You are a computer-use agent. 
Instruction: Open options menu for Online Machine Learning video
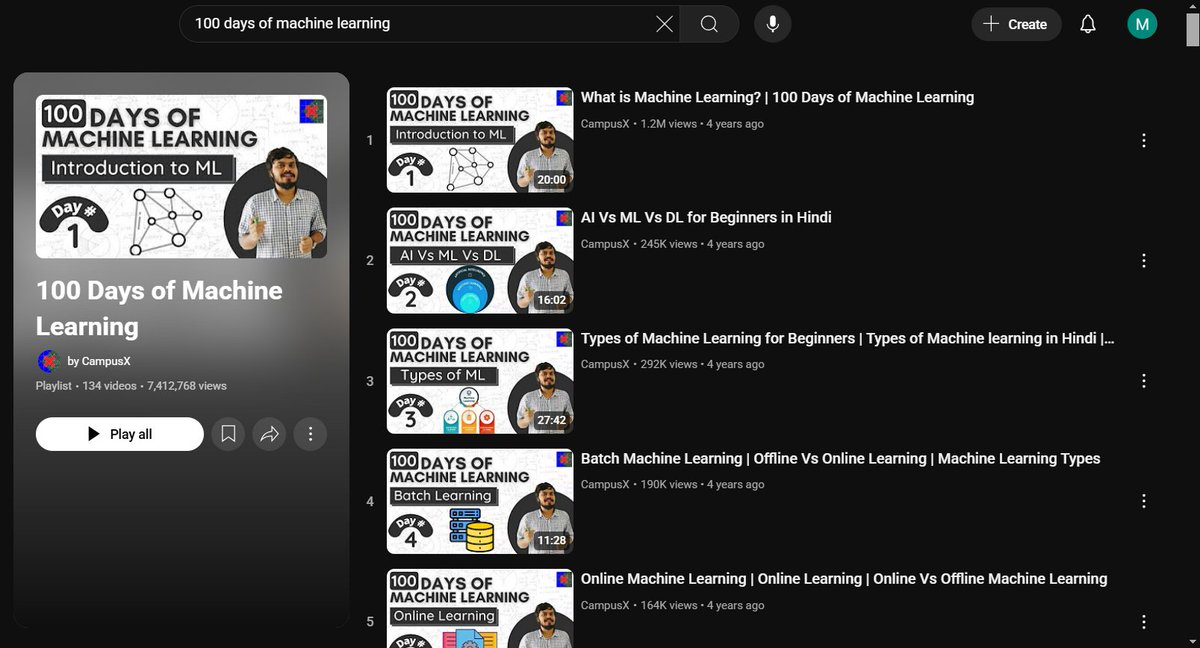coord(1144,621)
